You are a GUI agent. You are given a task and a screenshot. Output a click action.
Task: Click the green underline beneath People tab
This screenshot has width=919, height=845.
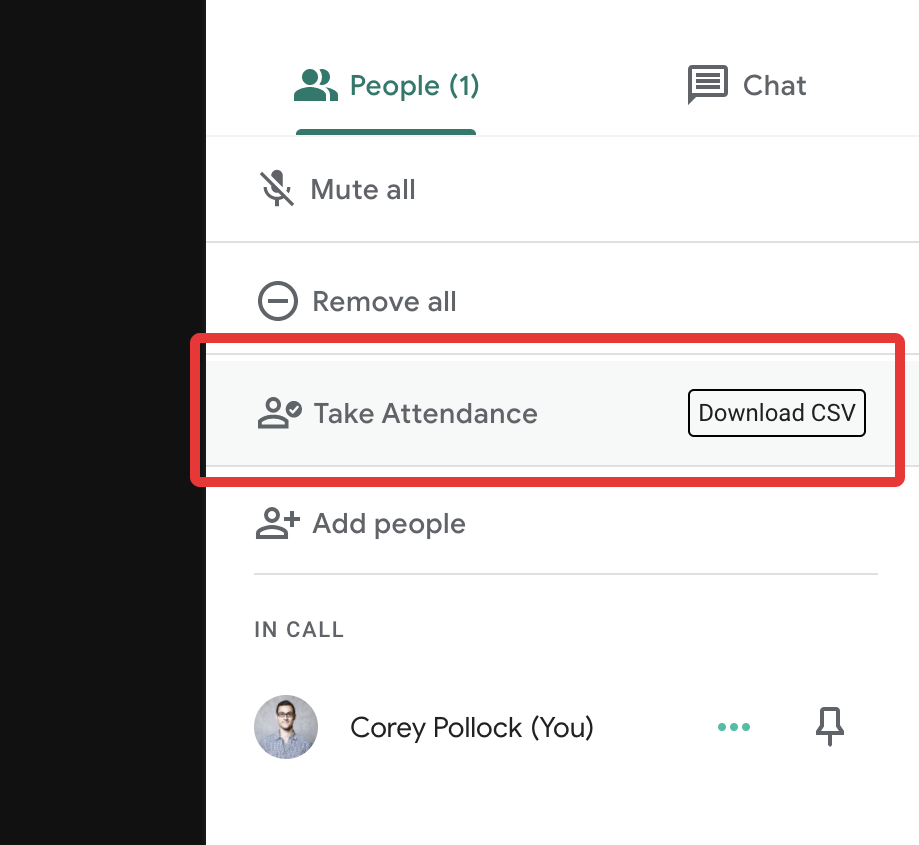click(386, 132)
